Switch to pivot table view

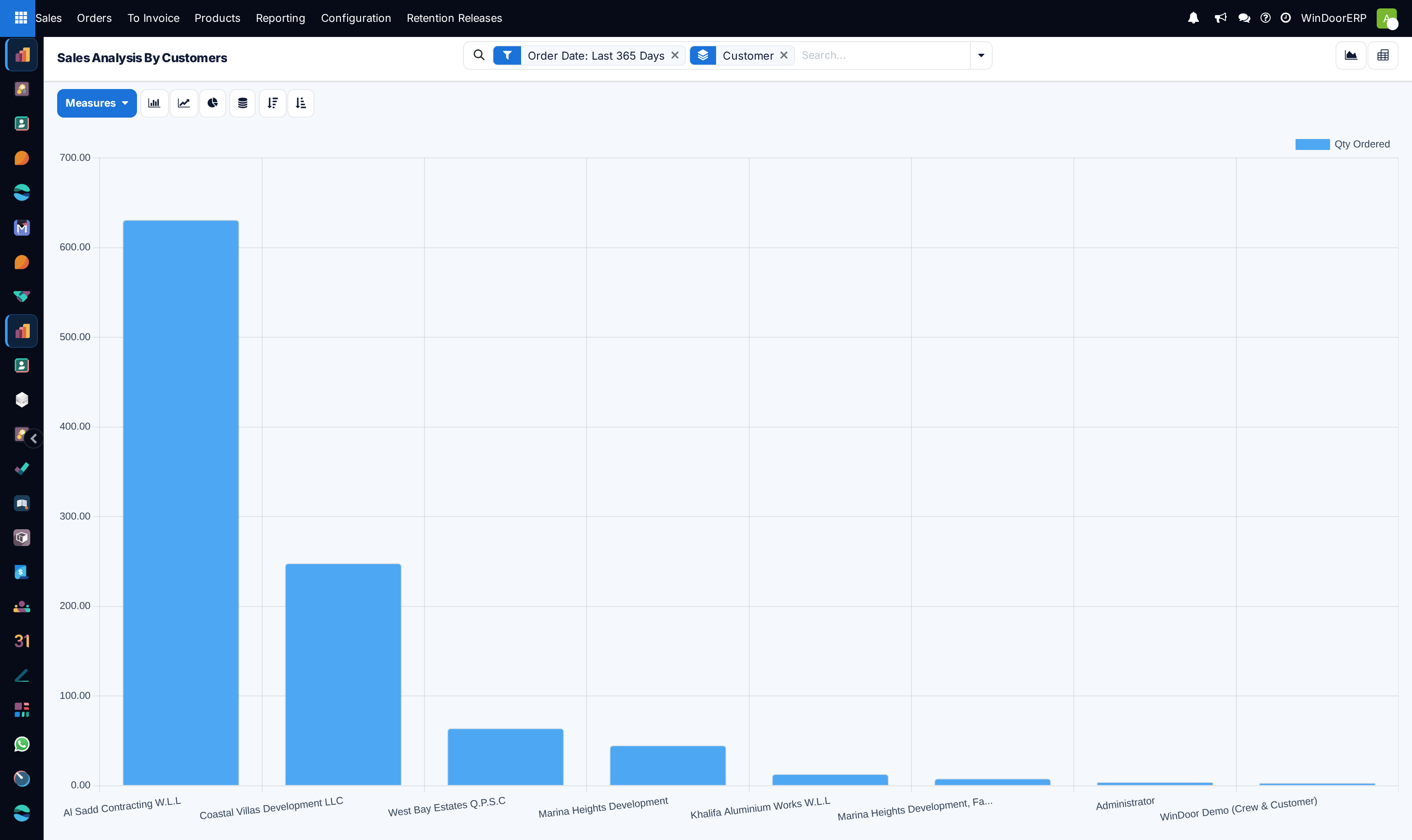(x=1383, y=55)
